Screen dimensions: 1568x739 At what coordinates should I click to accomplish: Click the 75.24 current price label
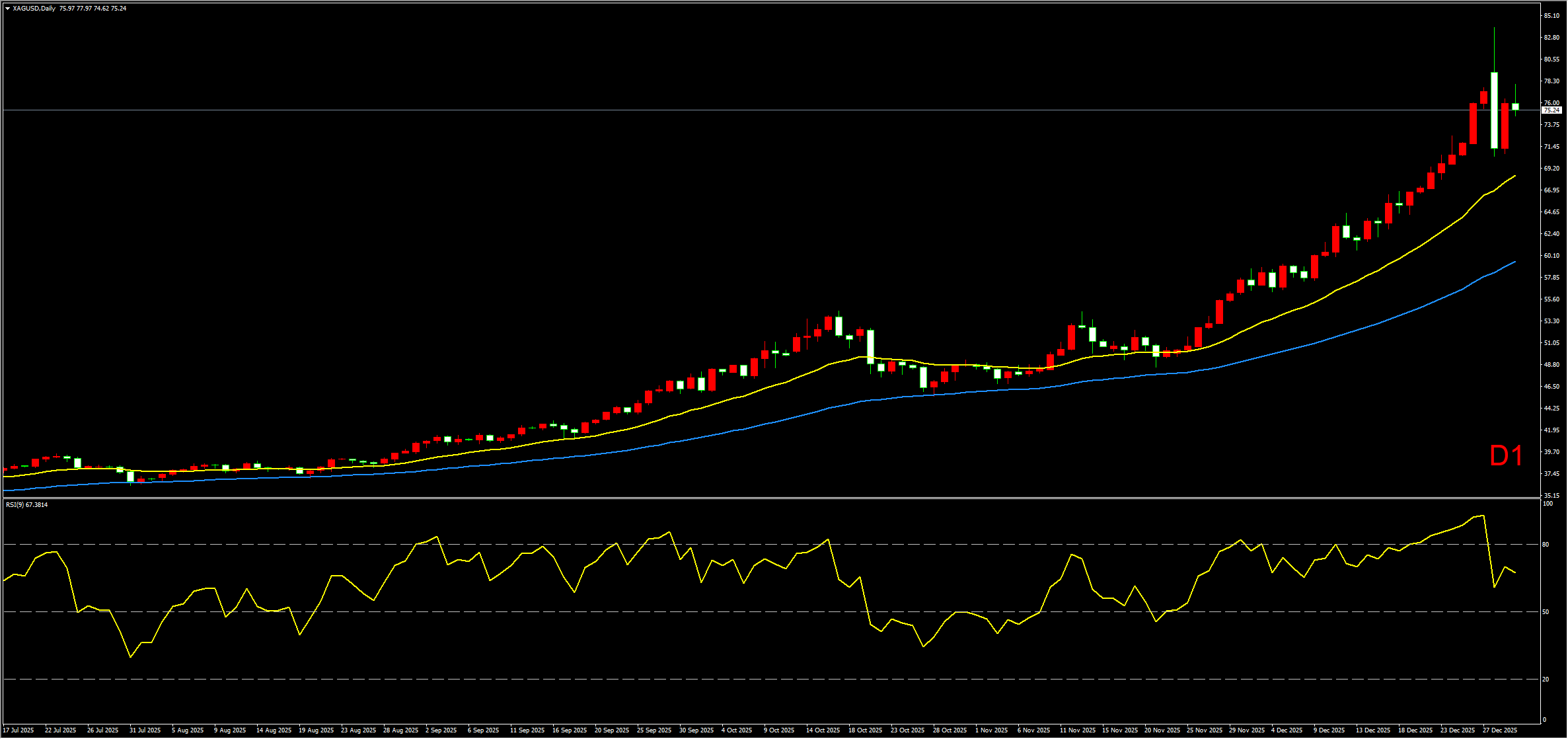pos(1551,110)
